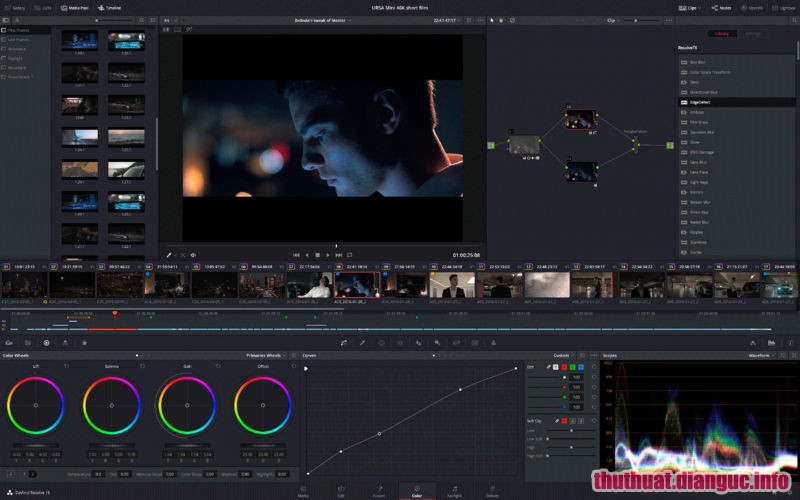Select the pointer tool in node editor
The width and height of the screenshot is (800, 500).
(x=492, y=20)
